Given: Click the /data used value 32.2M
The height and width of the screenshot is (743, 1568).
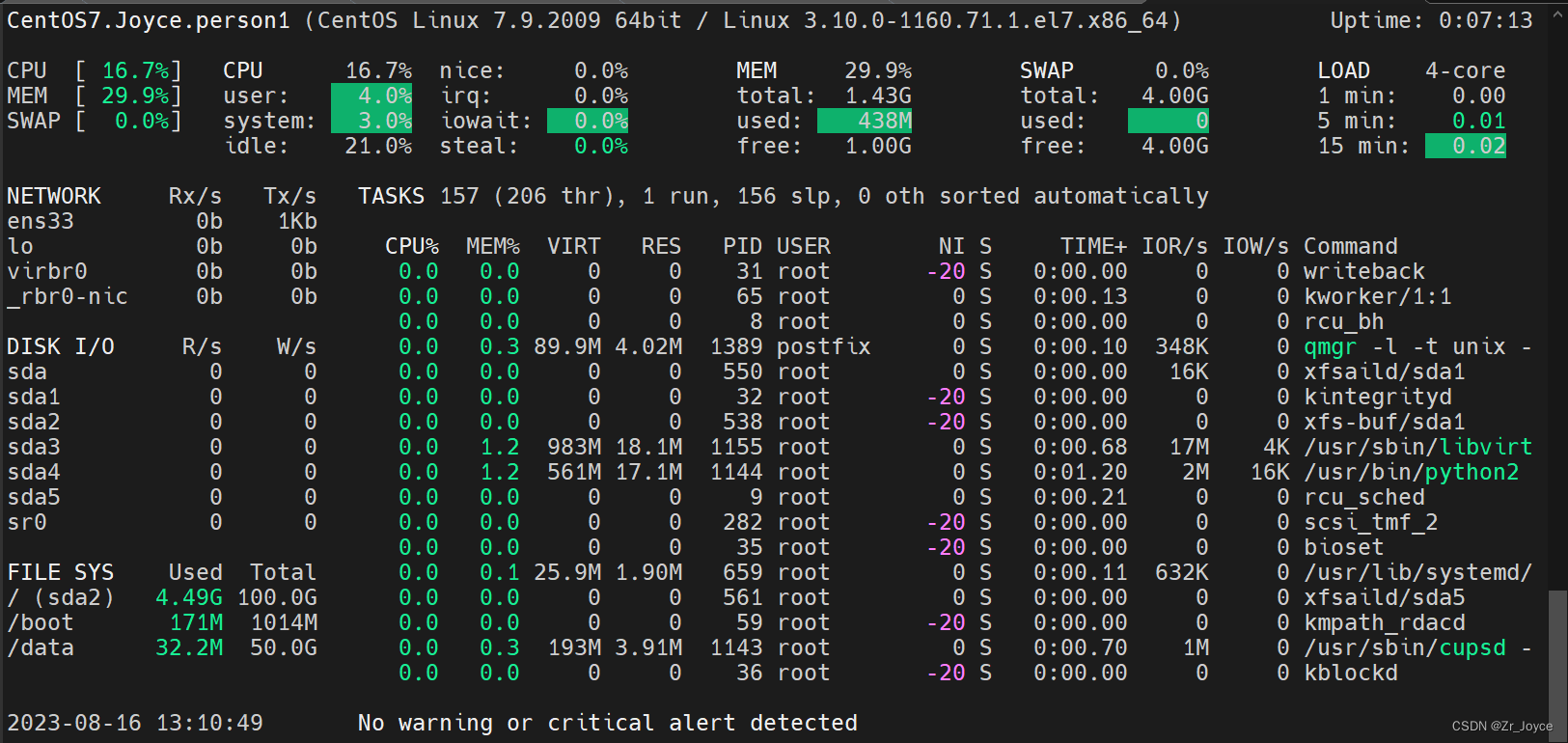Looking at the screenshot, I should click(x=189, y=647).
